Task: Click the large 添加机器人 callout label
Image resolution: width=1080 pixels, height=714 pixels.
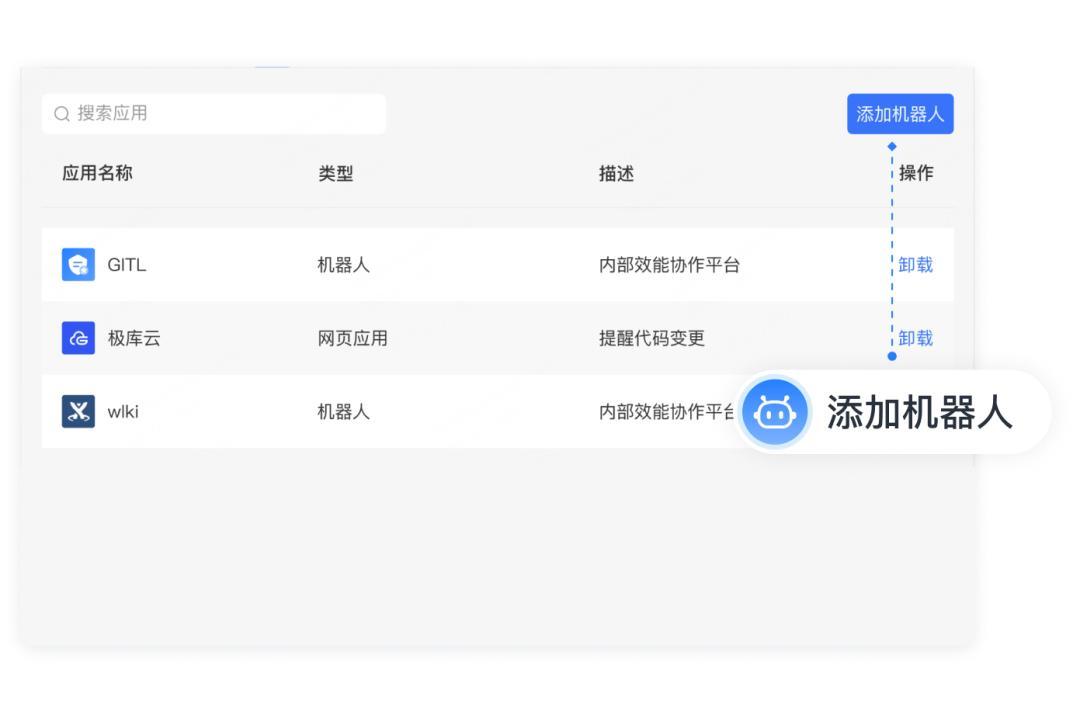Action: coord(920,412)
